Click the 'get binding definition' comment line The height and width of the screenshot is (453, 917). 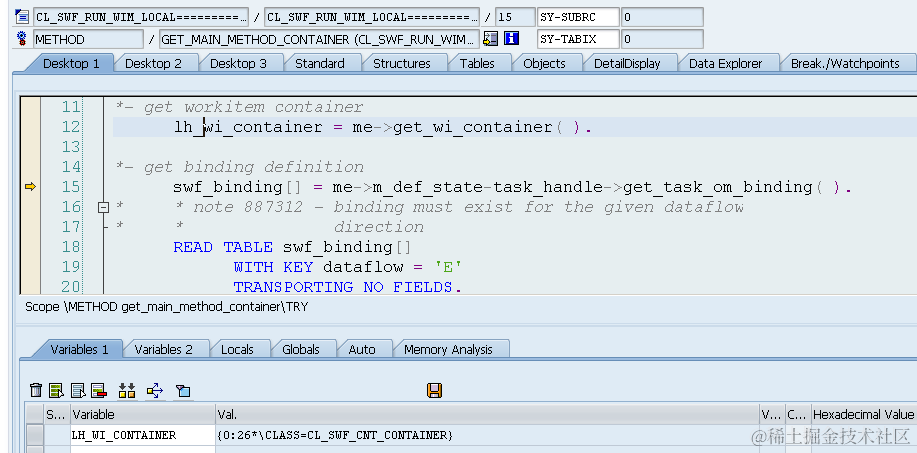240,167
